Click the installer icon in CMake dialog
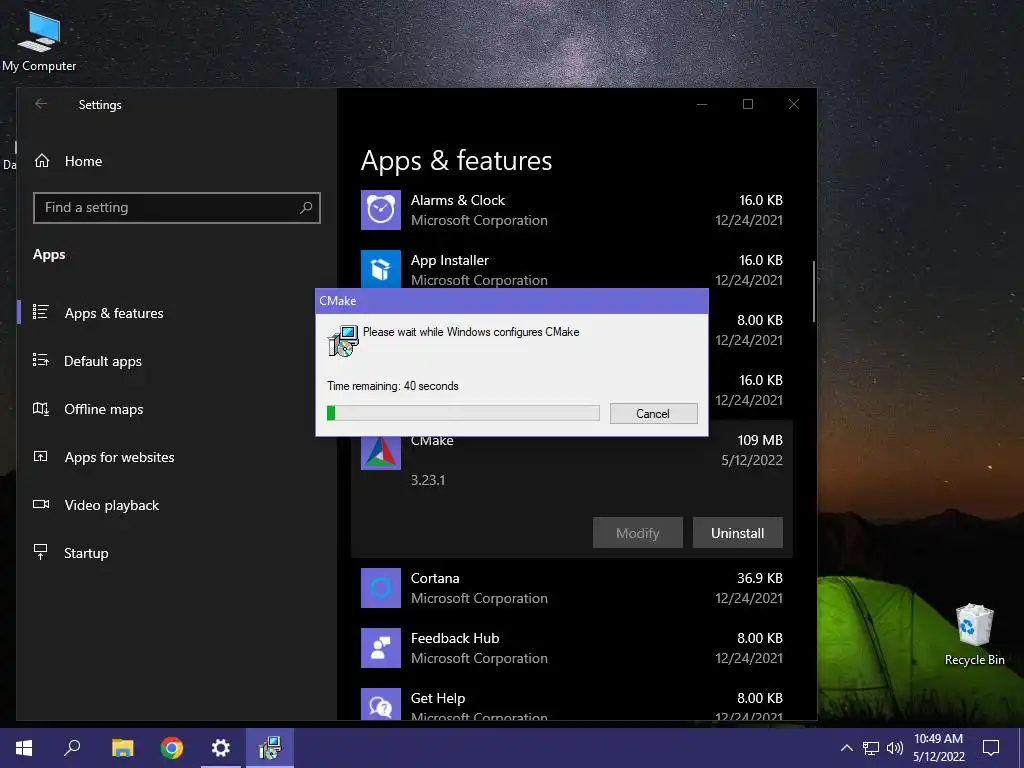This screenshot has width=1024, height=768. pos(343,340)
